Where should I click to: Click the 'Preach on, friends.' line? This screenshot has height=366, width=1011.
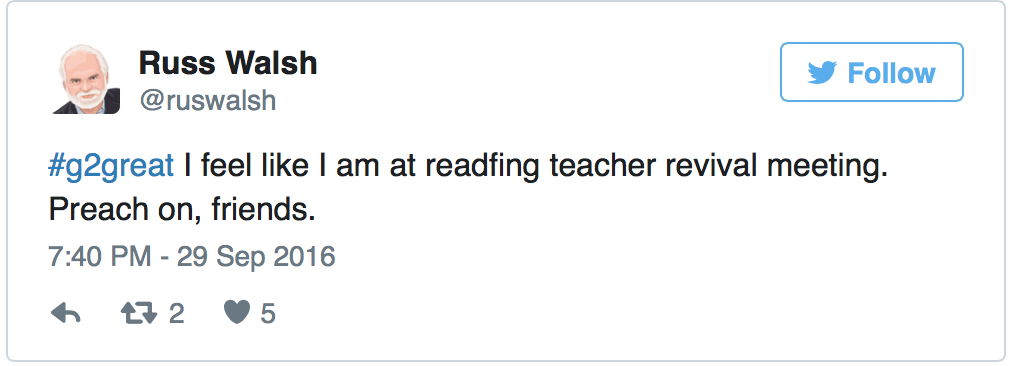[182, 211]
